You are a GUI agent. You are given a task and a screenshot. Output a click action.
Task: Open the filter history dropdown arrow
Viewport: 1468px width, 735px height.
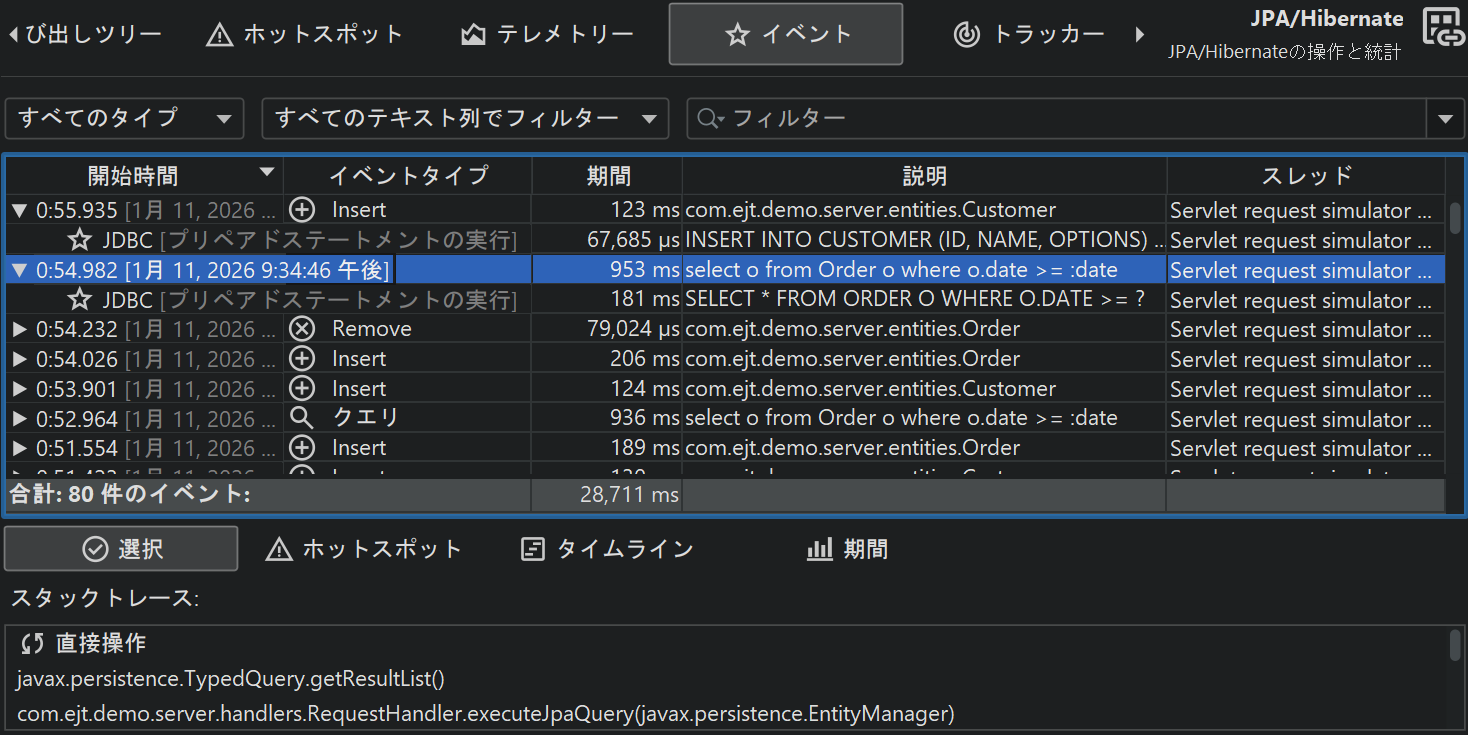pos(1445,119)
